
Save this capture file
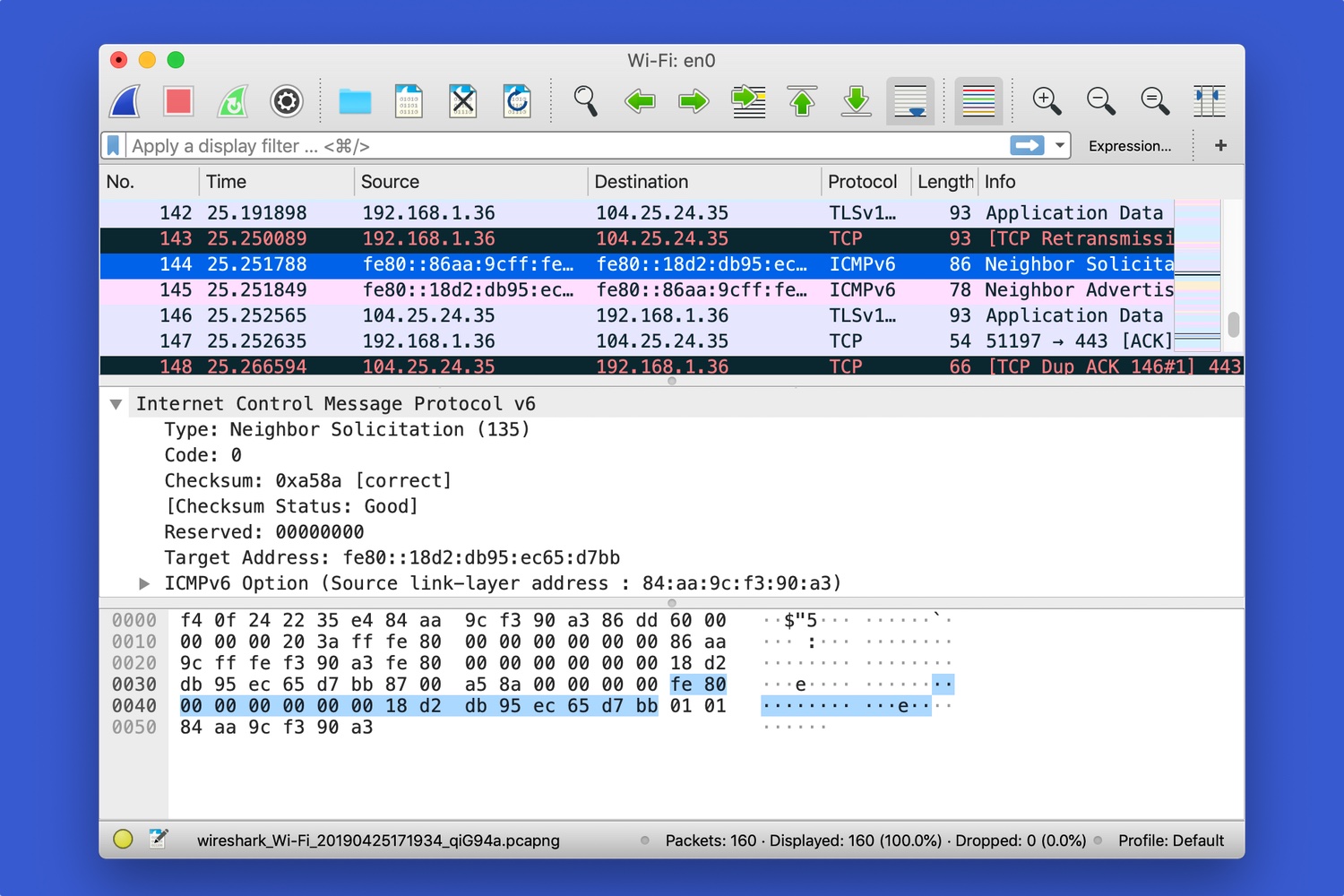(409, 101)
